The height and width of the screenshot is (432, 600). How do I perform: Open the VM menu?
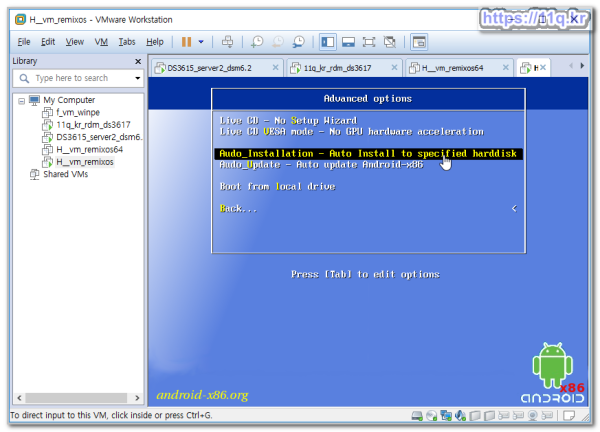coord(101,42)
